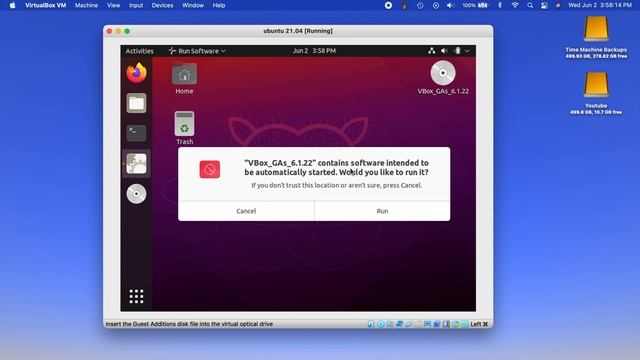Screen dimensions: 640x360
Task: Click the macOS volume menu bar icon
Action: pyautogui.click(x=450, y=5)
